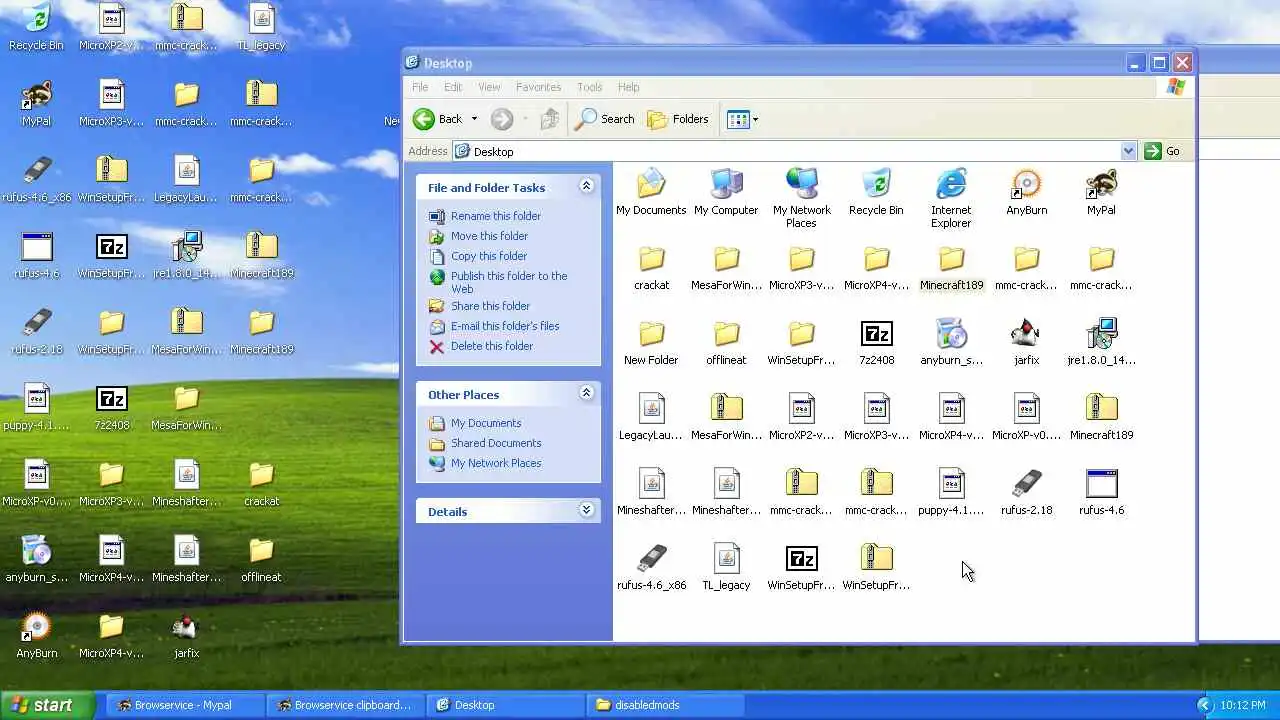Viewport: 1280px width, 720px height.
Task: Open My Documents link under Other Places
Action: point(486,423)
